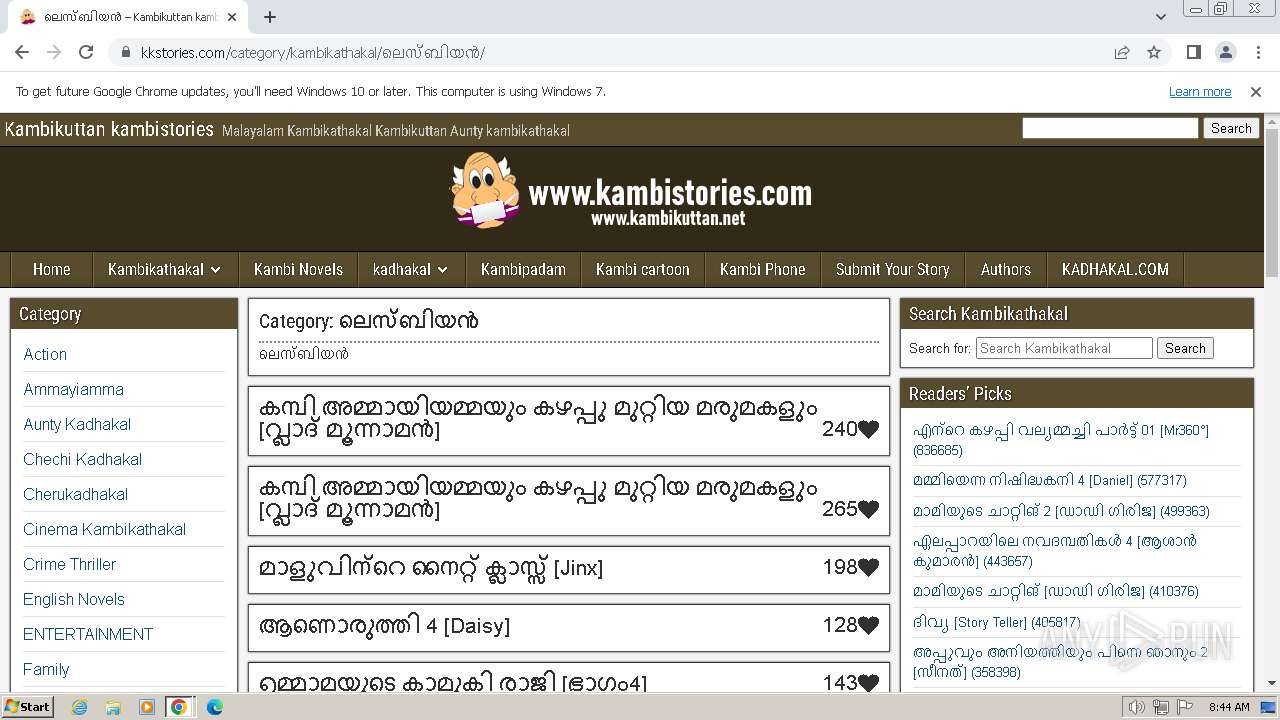The image size is (1280, 720).
Task: Click the browser forward arrow
Action: [x=54, y=52]
